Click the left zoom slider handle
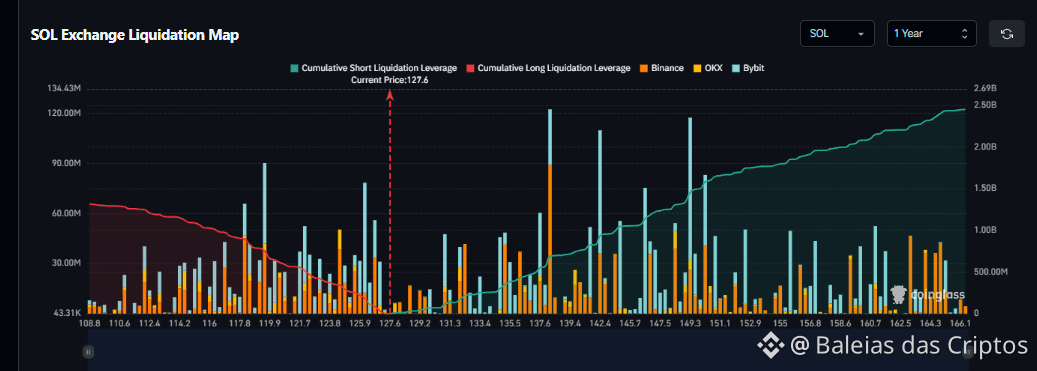This screenshot has height=371, width=1037. coord(88,353)
